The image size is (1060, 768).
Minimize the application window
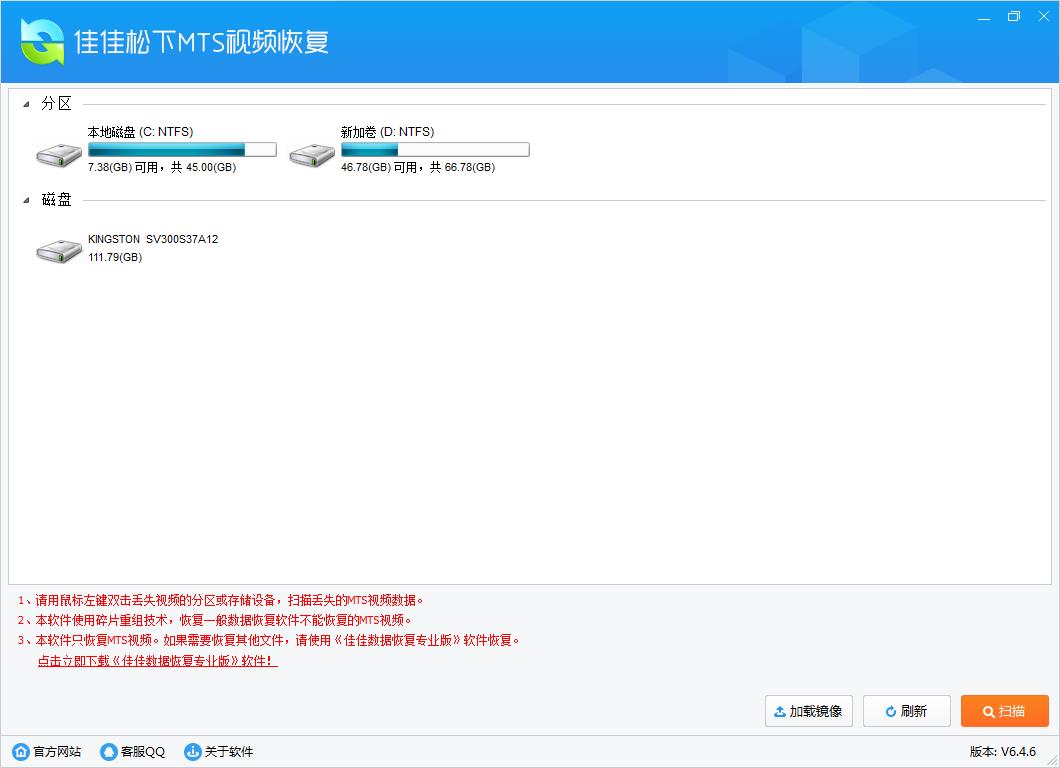pos(984,16)
